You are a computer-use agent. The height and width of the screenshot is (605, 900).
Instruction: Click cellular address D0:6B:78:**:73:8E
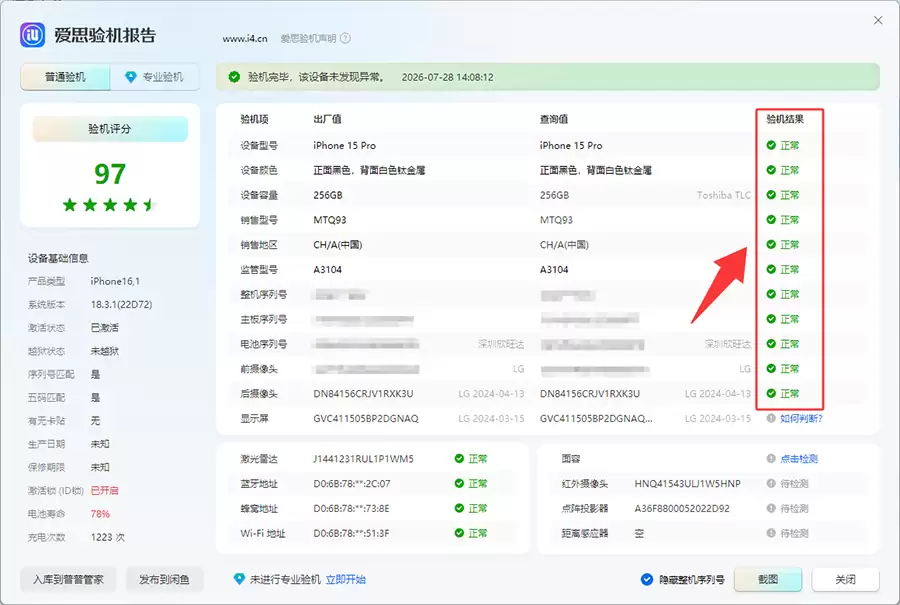pyautogui.click(x=351, y=508)
